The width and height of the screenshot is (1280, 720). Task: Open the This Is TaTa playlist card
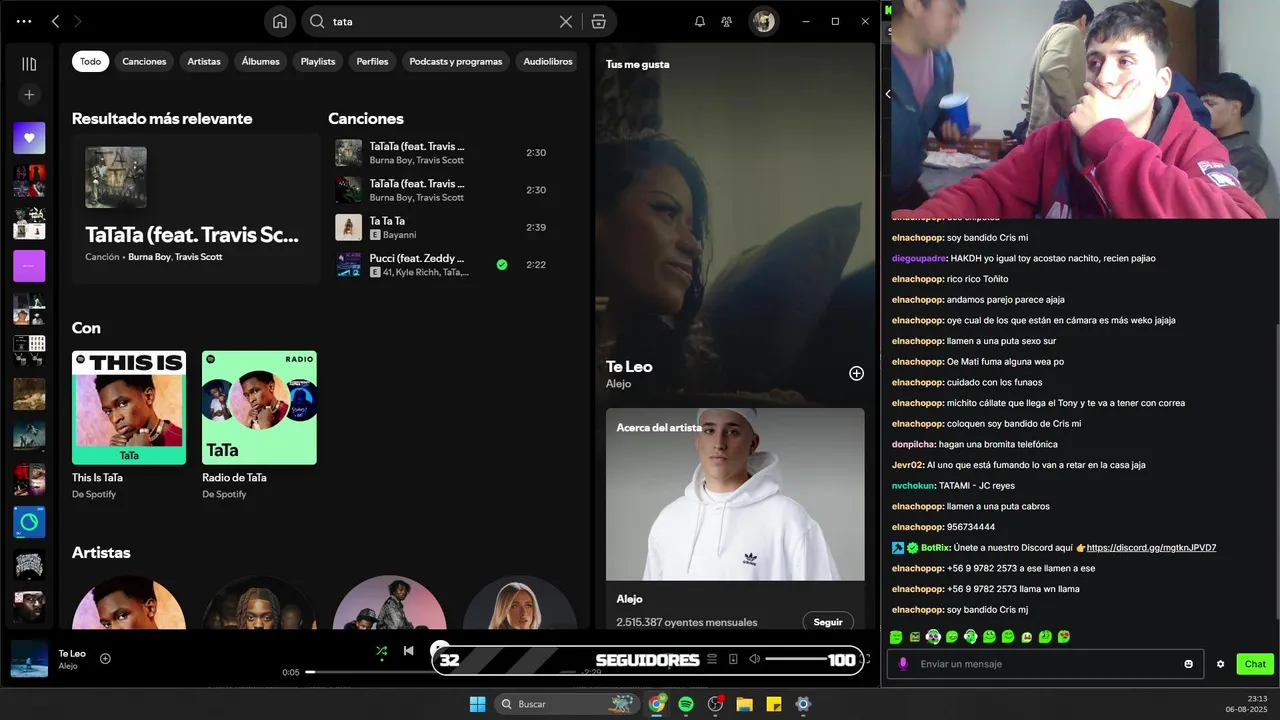[x=129, y=425]
